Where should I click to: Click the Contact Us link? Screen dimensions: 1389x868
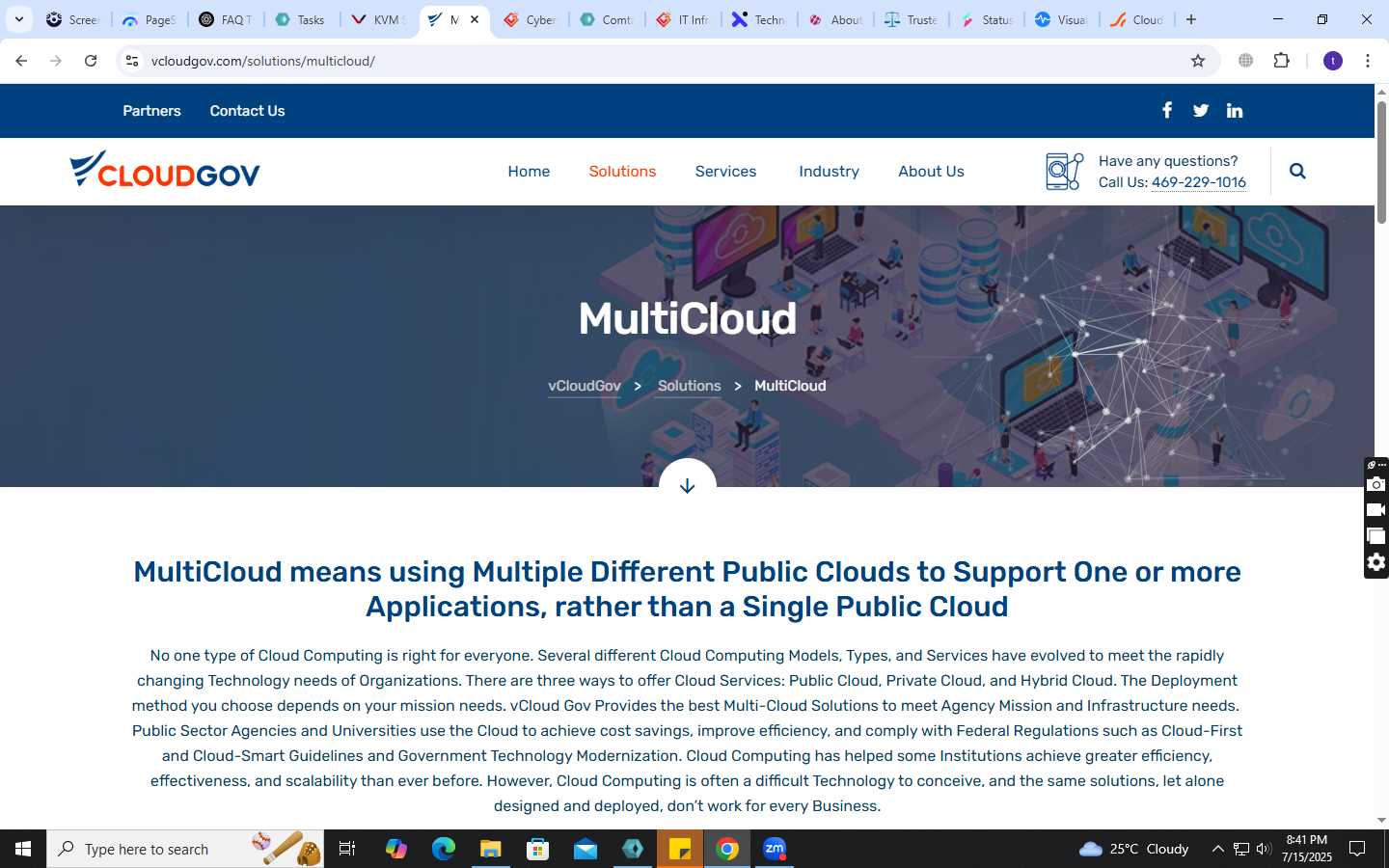(247, 111)
